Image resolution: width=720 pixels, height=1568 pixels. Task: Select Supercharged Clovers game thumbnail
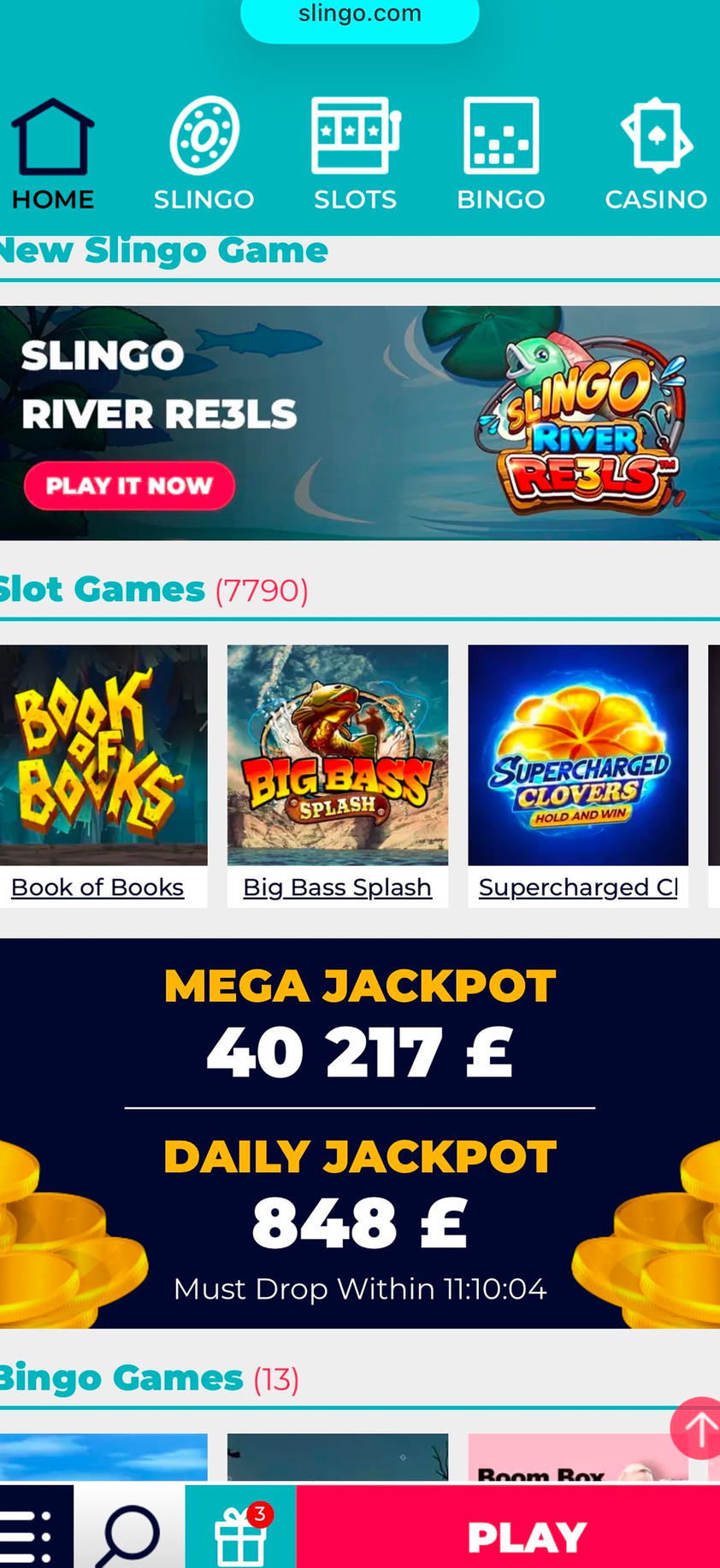tap(578, 755)
